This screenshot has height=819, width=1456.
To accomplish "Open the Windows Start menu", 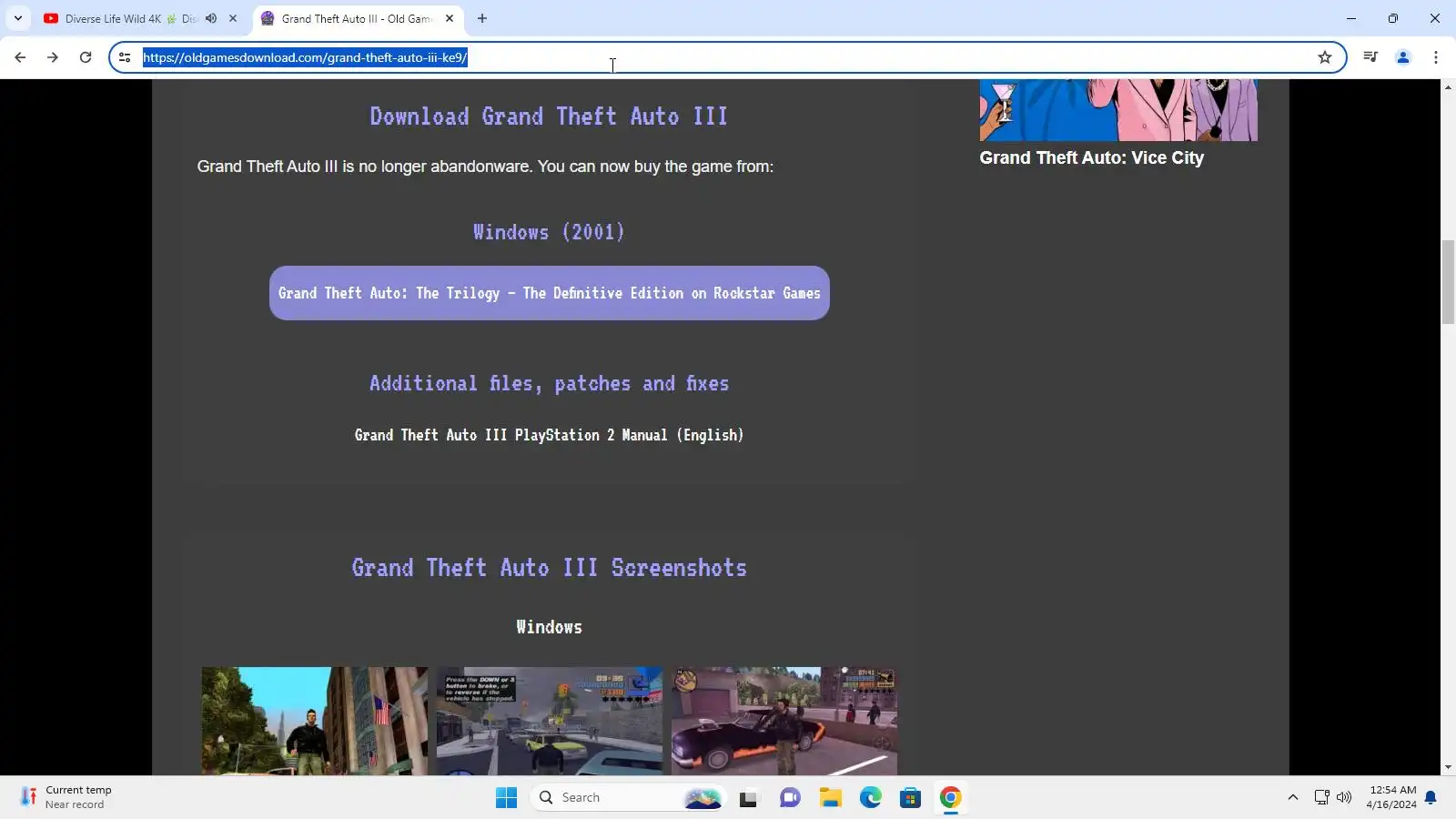I will [x=506, y=798].
